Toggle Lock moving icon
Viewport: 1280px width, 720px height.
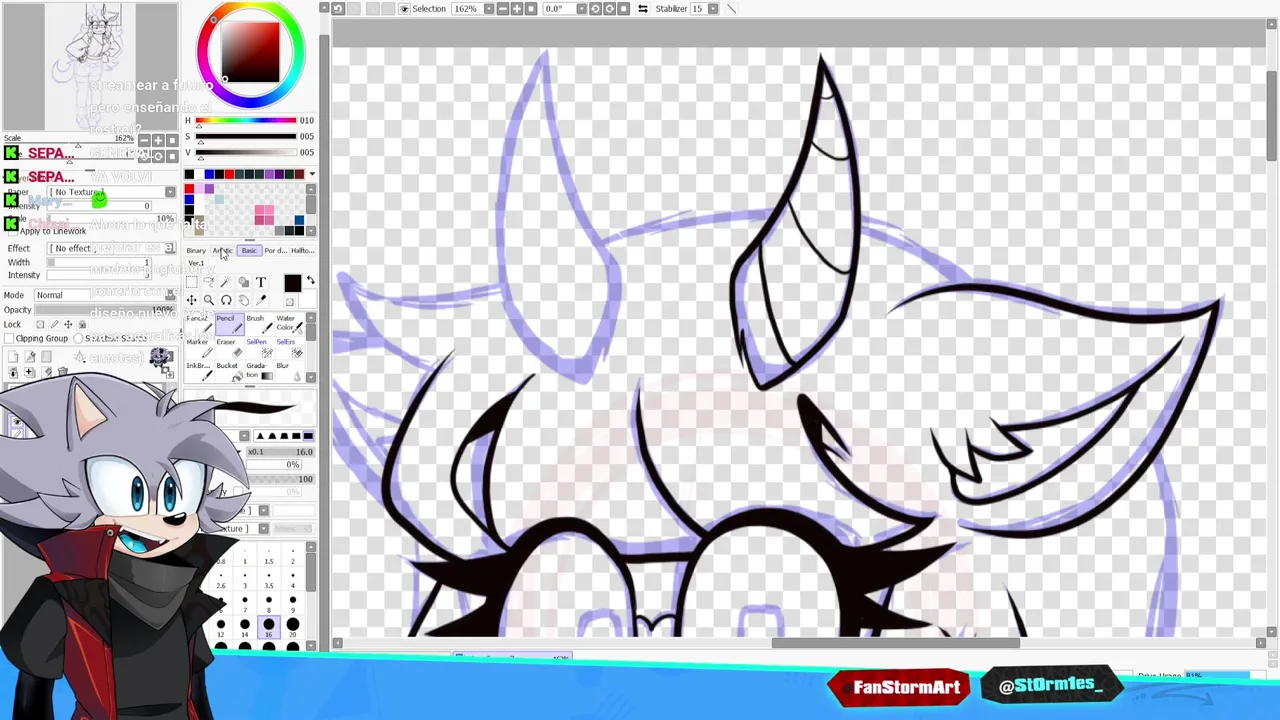point(68,324)
